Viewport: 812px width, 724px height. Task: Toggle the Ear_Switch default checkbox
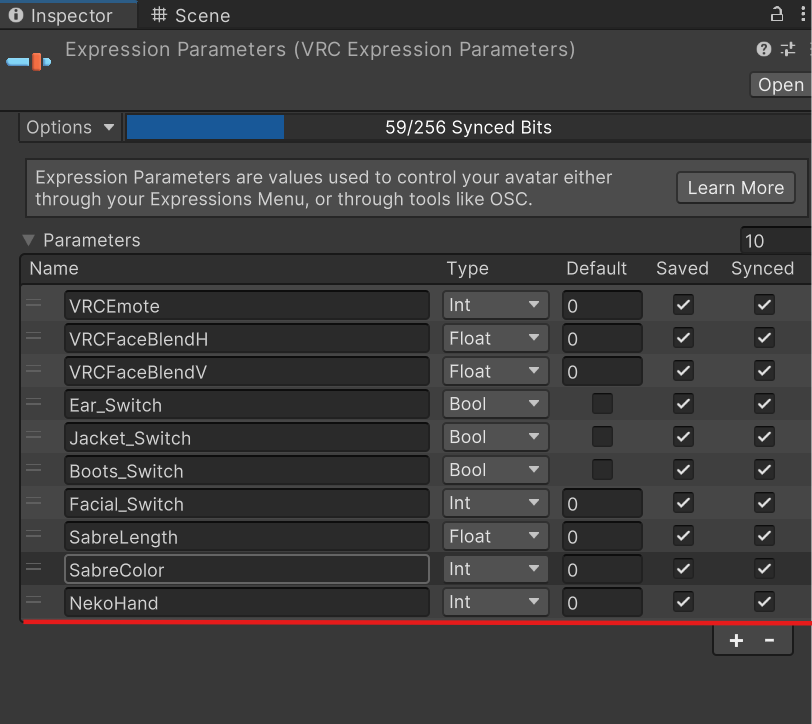click(602, 404)
